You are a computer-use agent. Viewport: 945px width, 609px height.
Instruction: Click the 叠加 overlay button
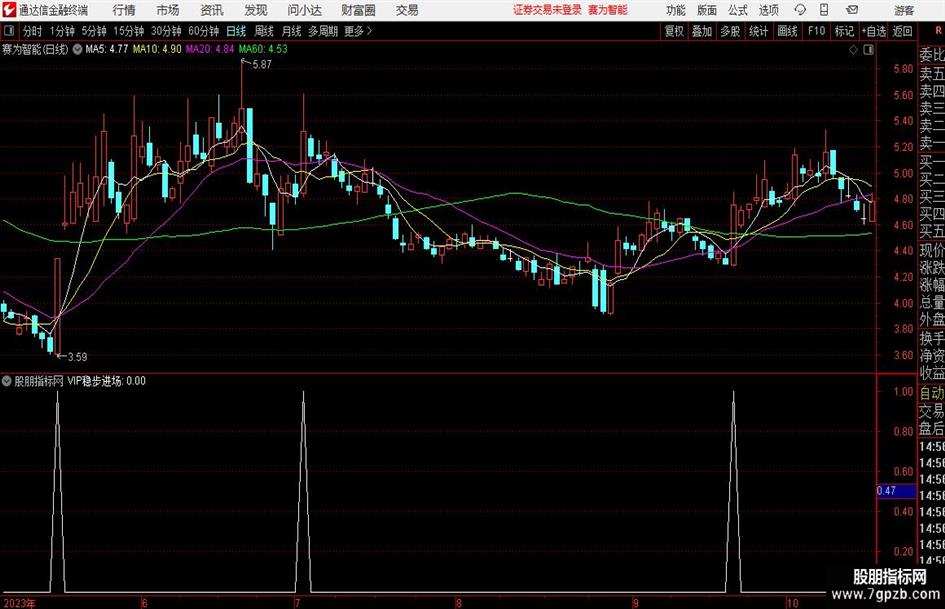point(702,31)
